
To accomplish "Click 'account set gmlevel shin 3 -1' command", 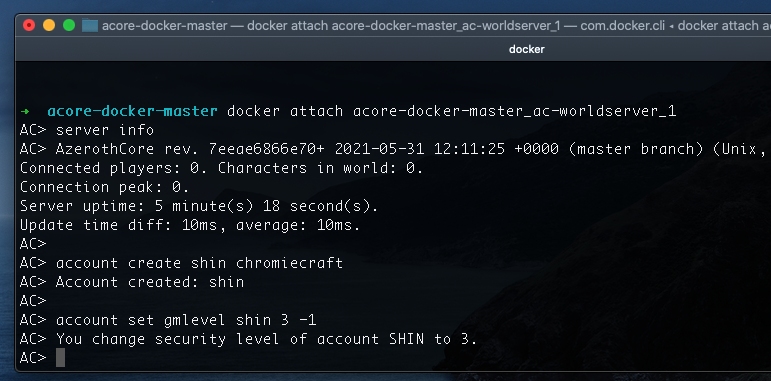I will coord(186,321).
